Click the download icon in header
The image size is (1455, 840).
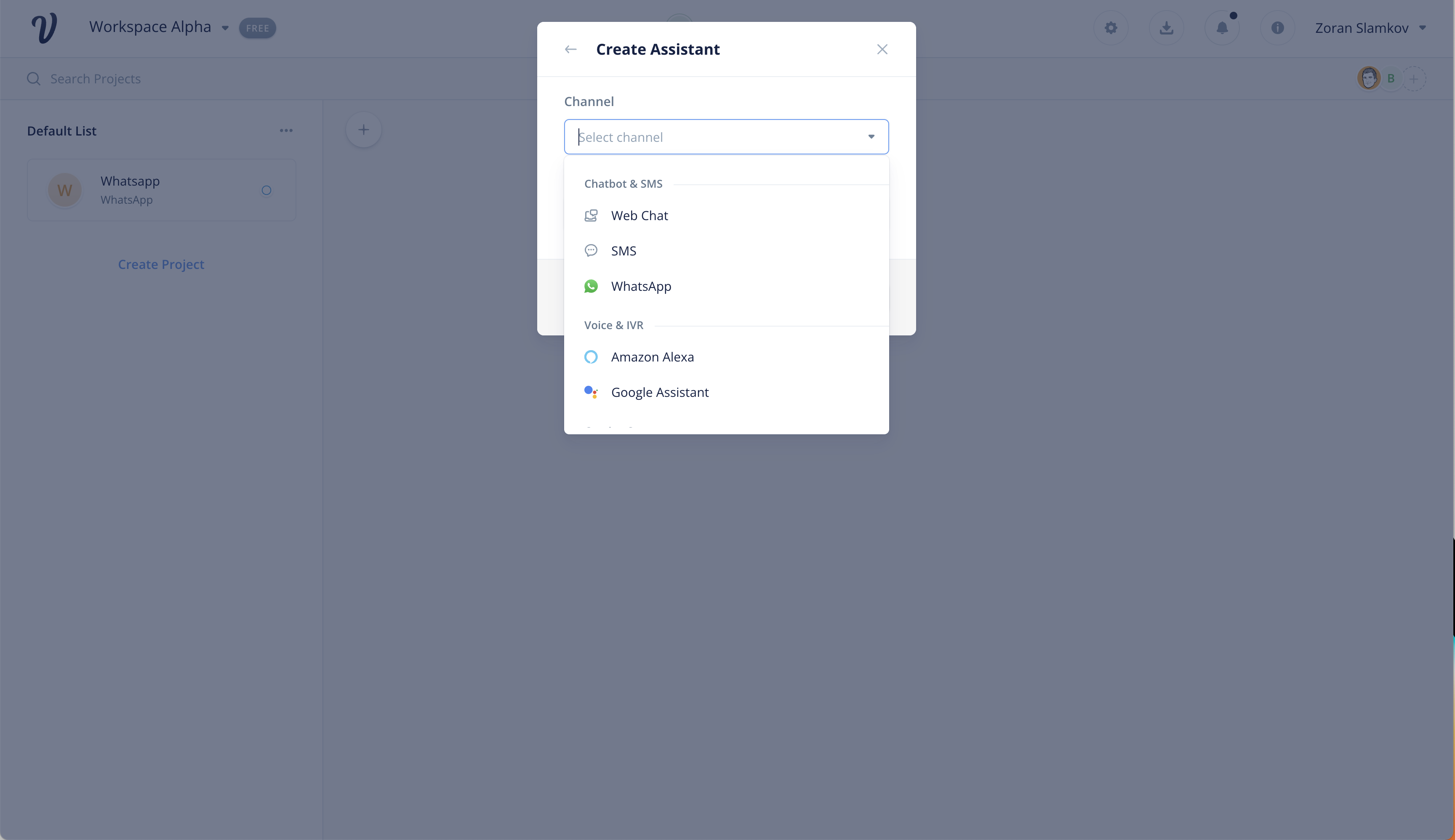click(x=1166, y=28)
